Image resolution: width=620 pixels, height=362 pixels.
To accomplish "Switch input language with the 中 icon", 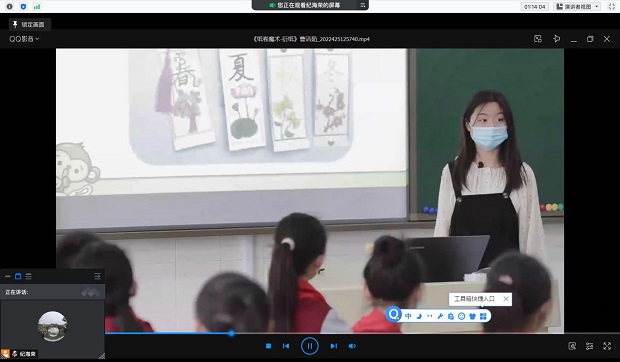I will click(408, 316).
